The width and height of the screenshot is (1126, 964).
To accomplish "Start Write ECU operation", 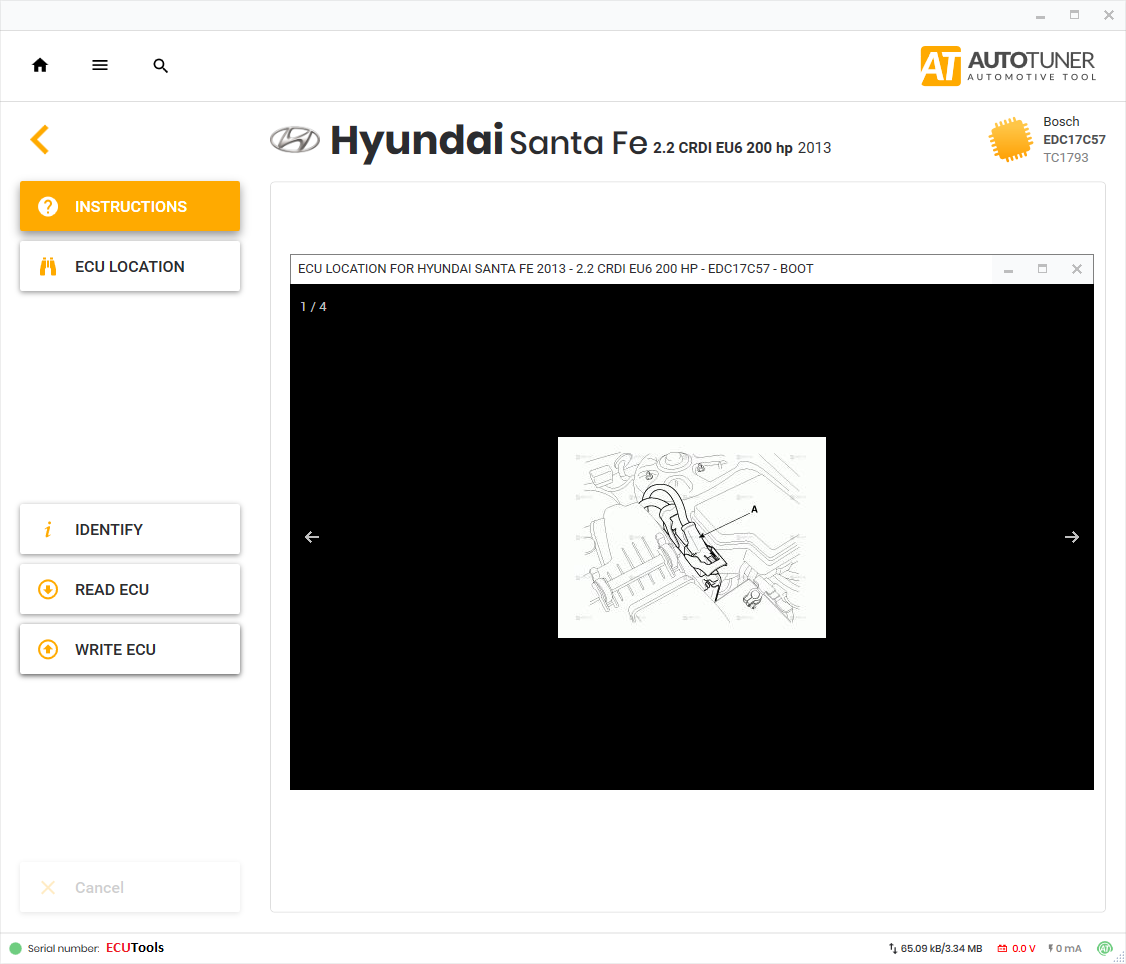I will tap(130, 650).
